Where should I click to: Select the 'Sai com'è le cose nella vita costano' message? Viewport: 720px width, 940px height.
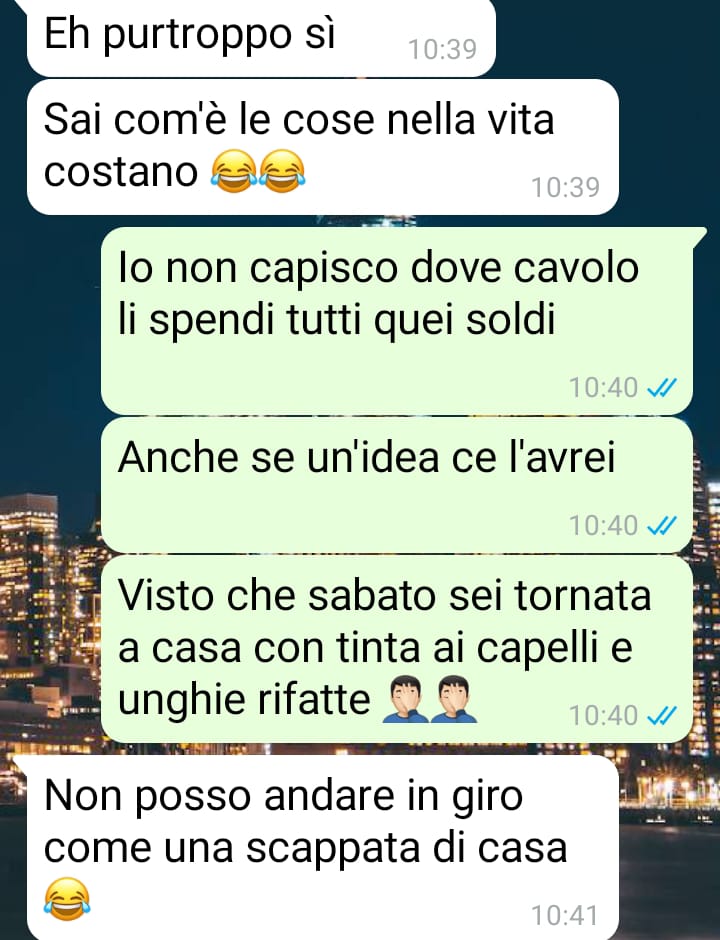[x=323, y=147]
